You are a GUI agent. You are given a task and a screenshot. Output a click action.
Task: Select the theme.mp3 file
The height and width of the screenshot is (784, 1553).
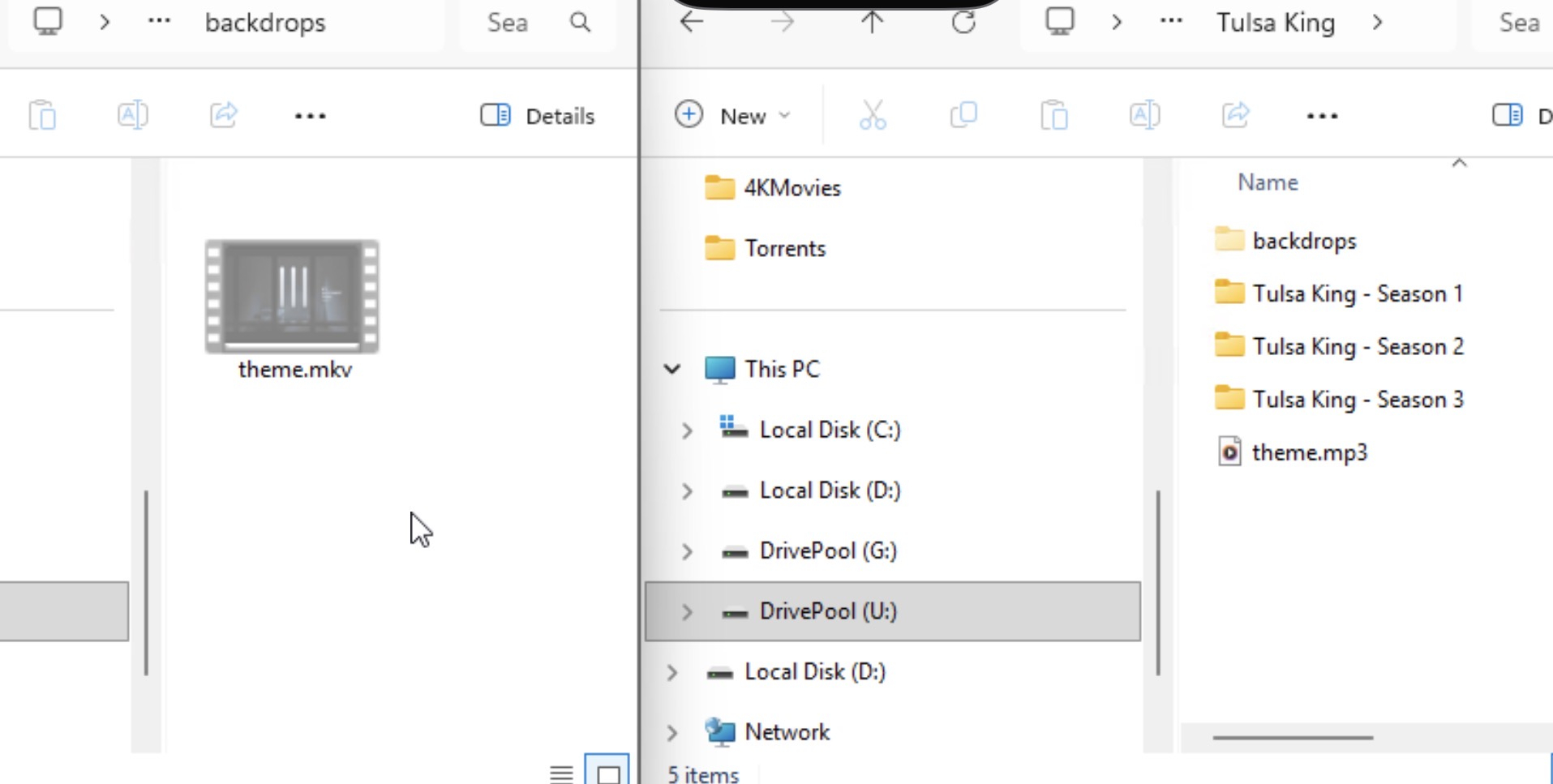pyautogui.click(x=1292, y=452)
